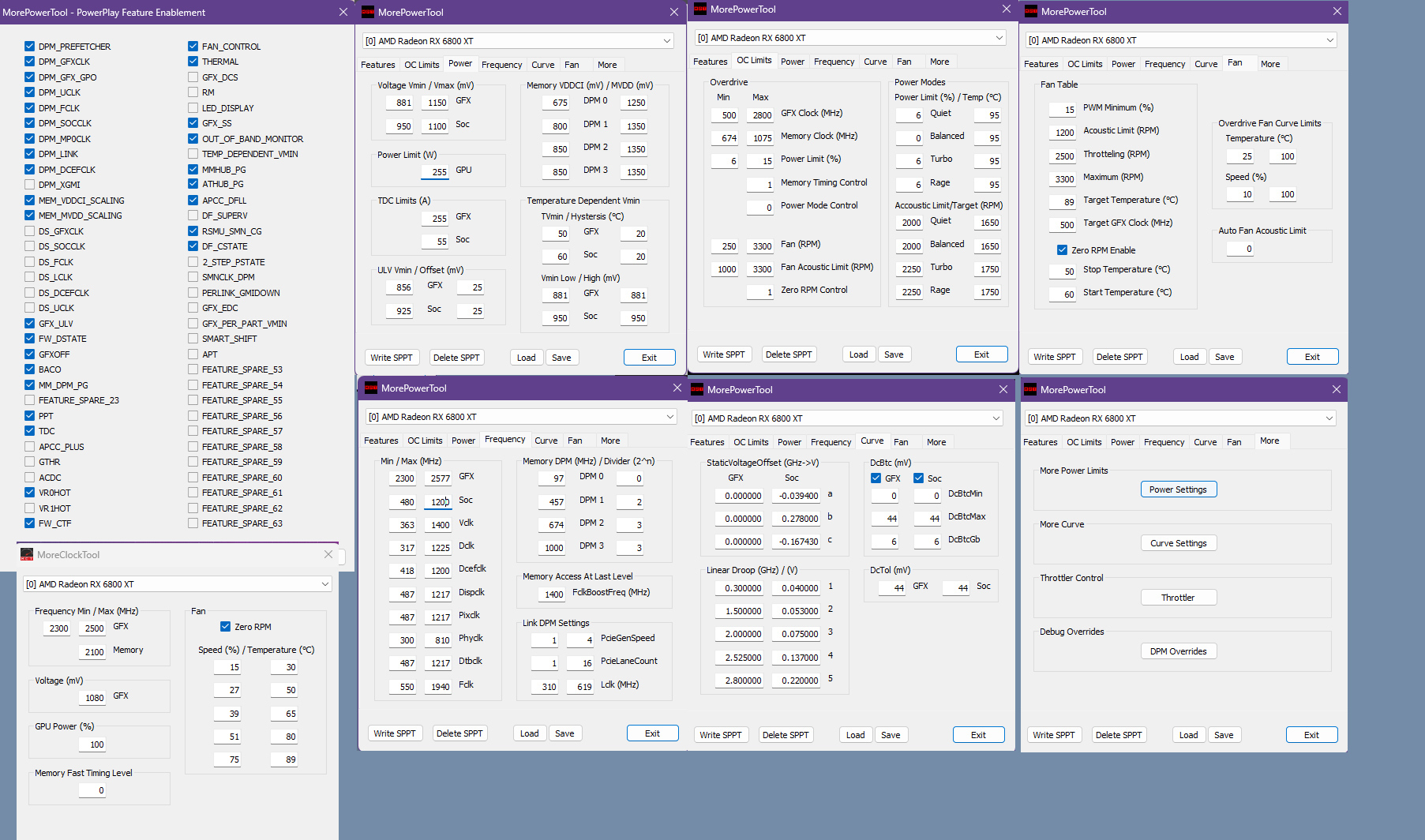Click the Target Temperature field showing 89
This screenshot has width=1425, height=840.
[x=1063, y=202]
